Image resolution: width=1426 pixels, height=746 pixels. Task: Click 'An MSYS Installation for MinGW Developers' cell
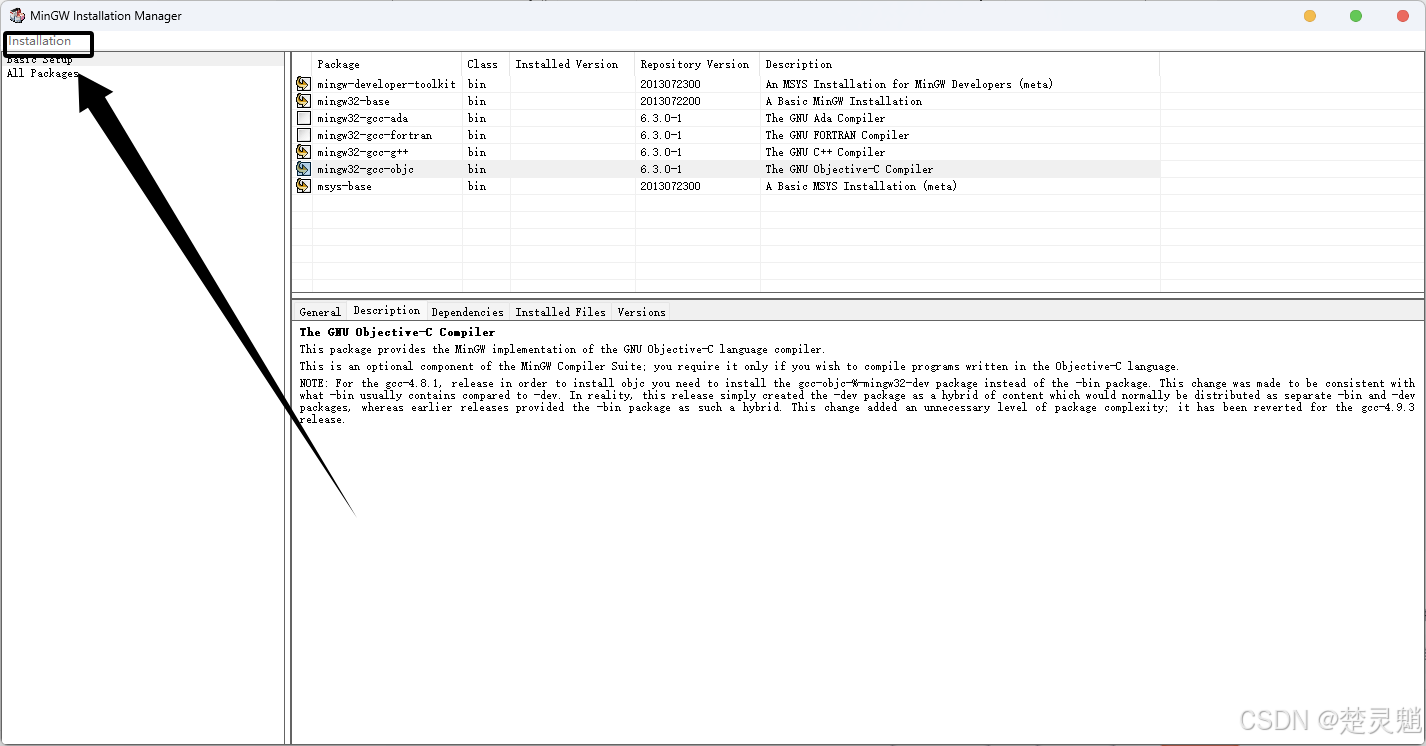tap(909, 84)
